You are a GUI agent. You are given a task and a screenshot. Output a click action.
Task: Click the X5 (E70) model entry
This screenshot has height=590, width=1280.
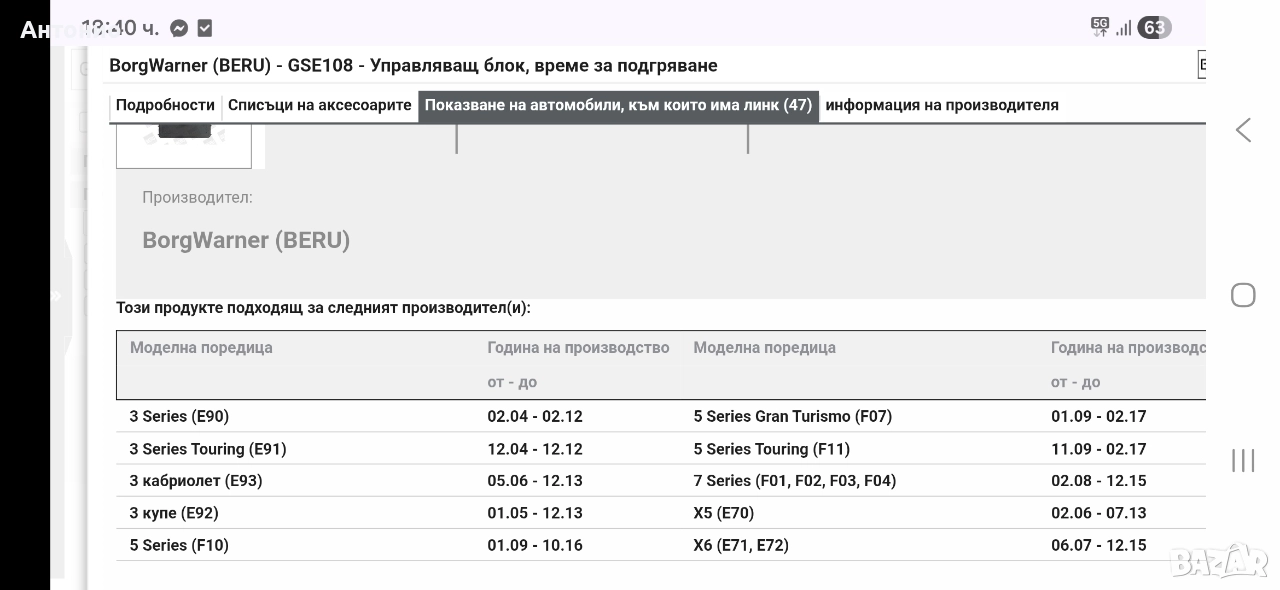723,513
